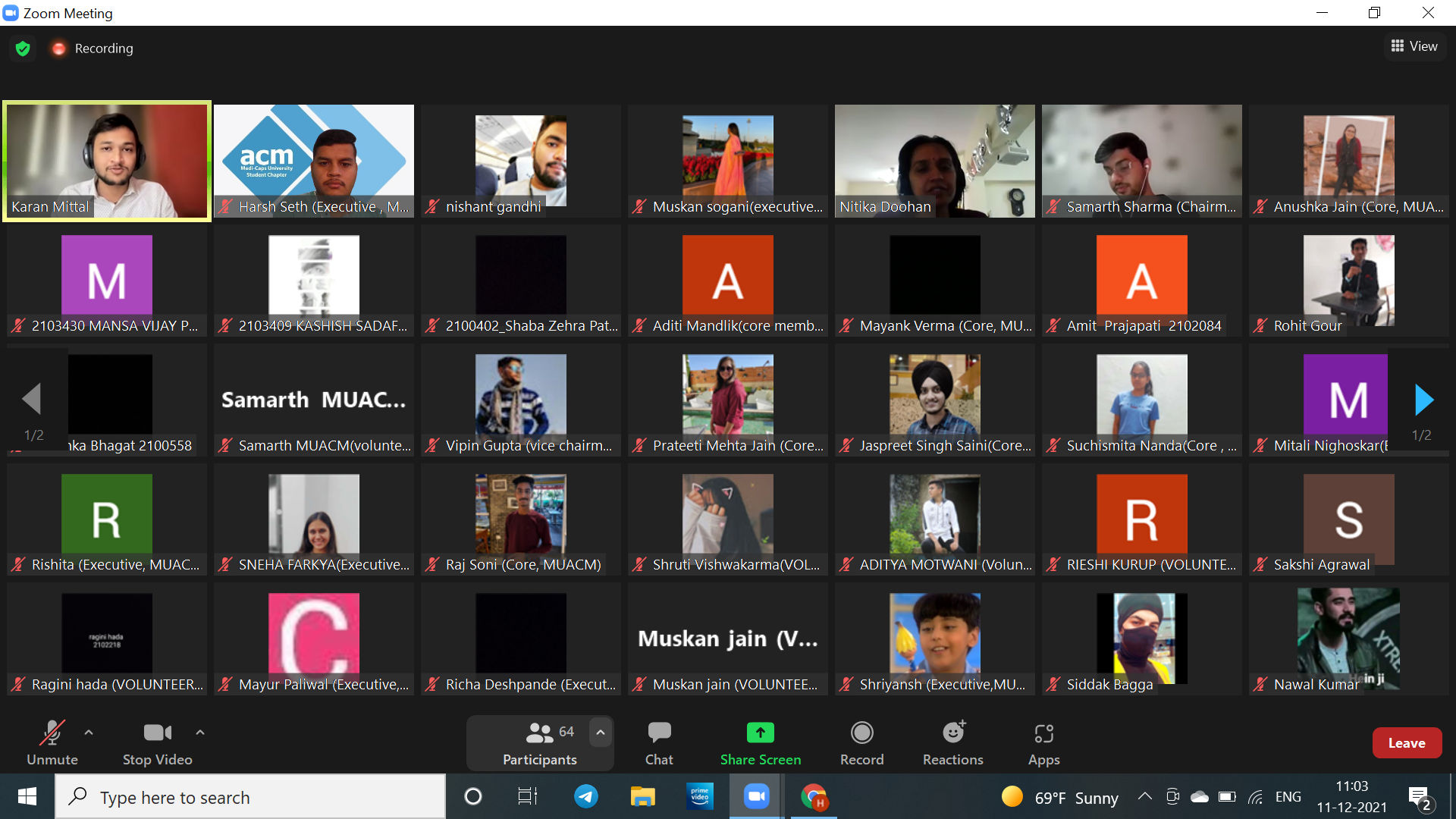Screen dimensions: 1456x819
Task: Click the red Leave button
Action: point(1407,743)
